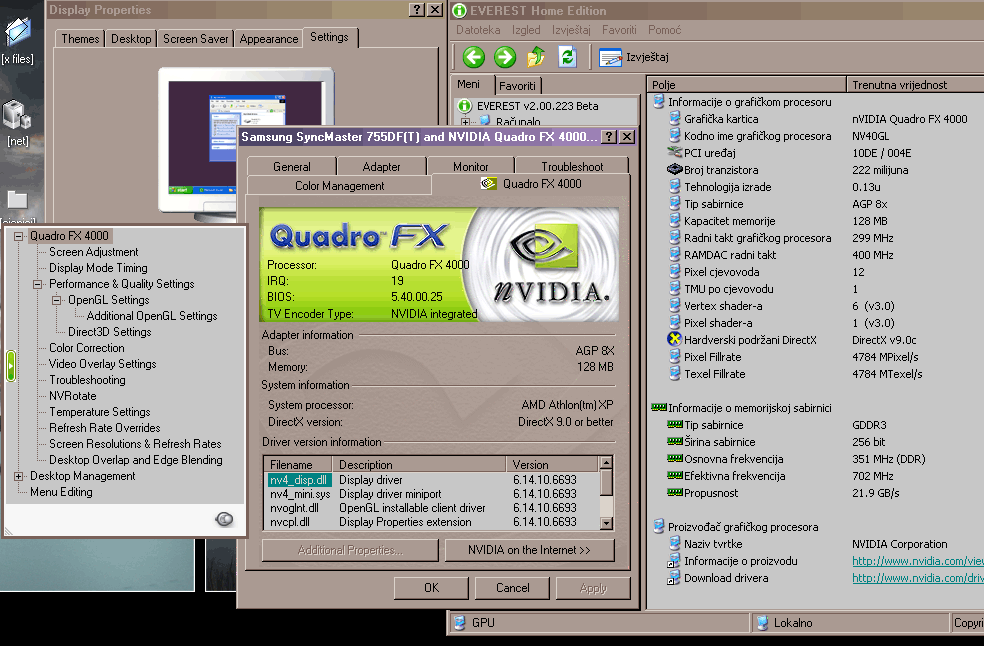
Task: Switch to the Favoriti tab in sidebar
Action: point(517,86)
